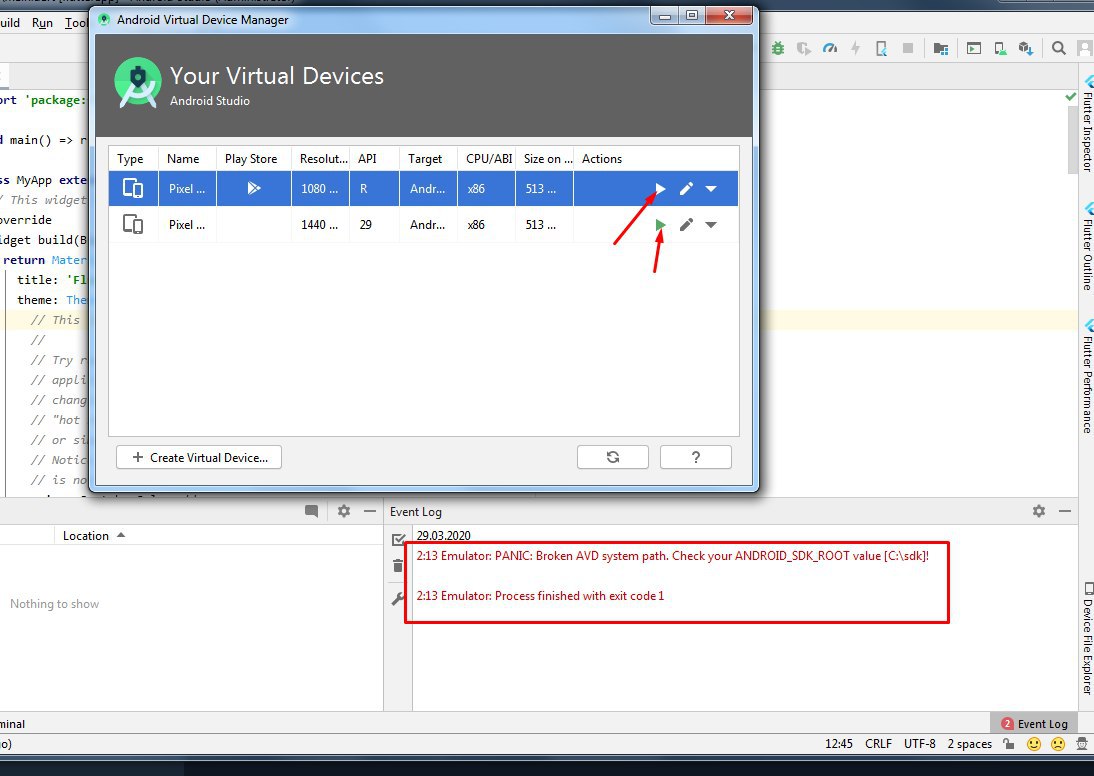
Task: Toggle file read-only lock icon
Action: [x=1009, y=744]
